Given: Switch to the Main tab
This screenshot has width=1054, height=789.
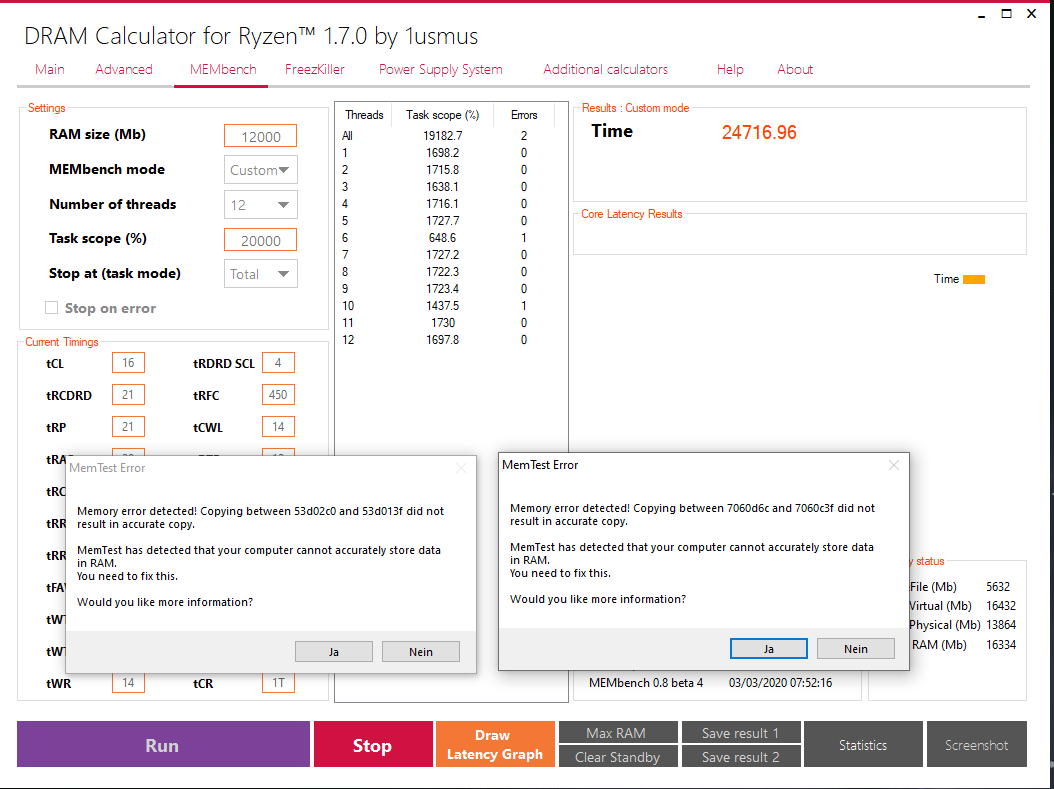Looking at the screenshot, I should pyautogui.click(x=50, y=69).
